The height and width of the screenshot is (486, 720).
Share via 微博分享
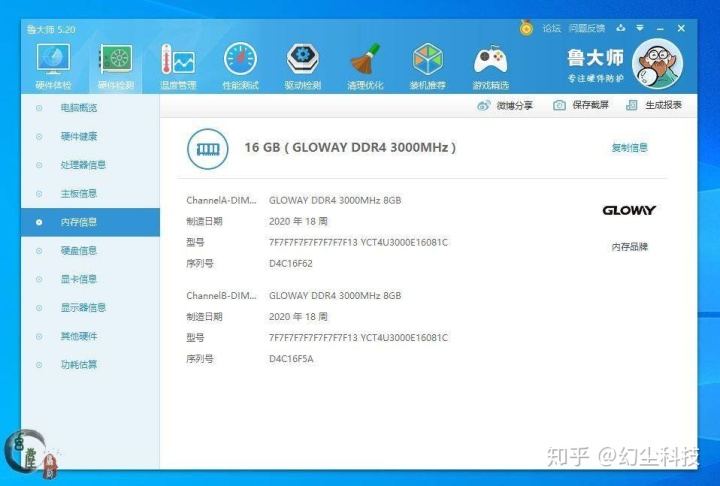click(514, 106)
